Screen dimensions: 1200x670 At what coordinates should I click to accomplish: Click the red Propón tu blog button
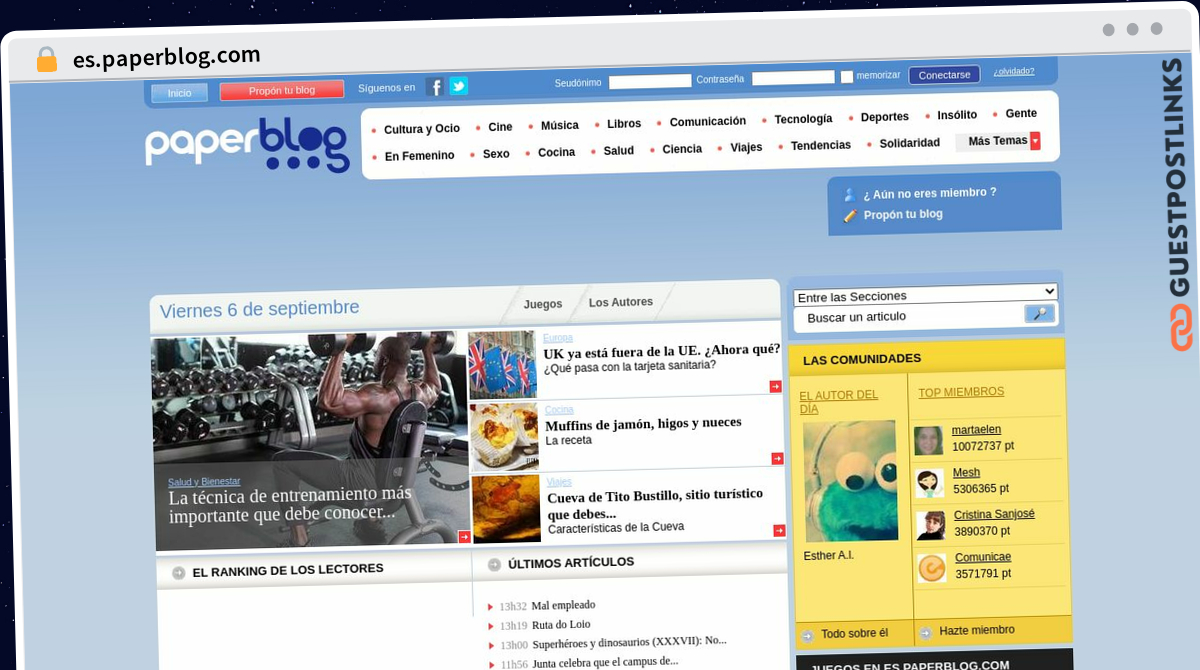tap(282, 90)
